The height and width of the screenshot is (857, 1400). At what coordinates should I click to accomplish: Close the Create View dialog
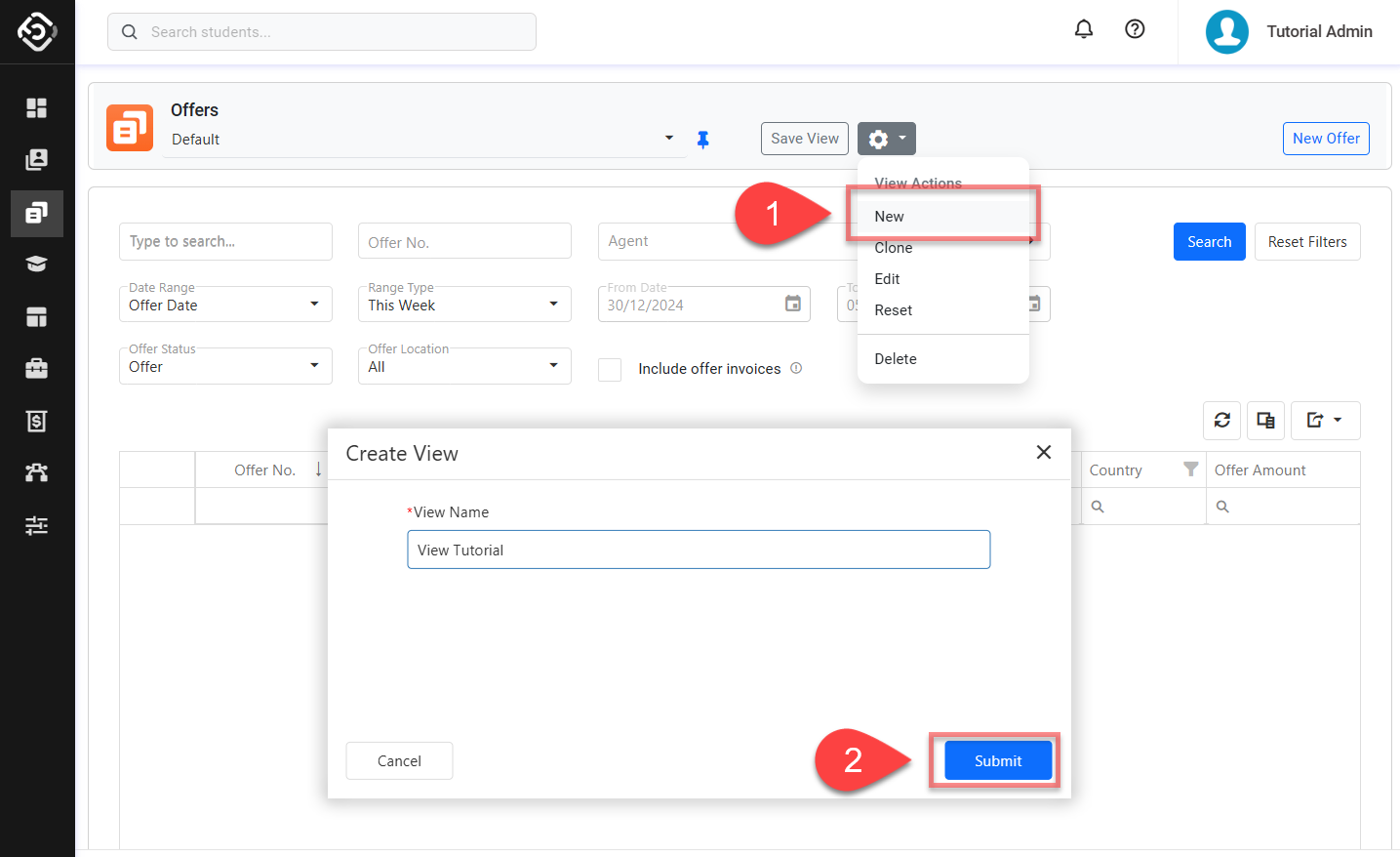pos(1043,452)
